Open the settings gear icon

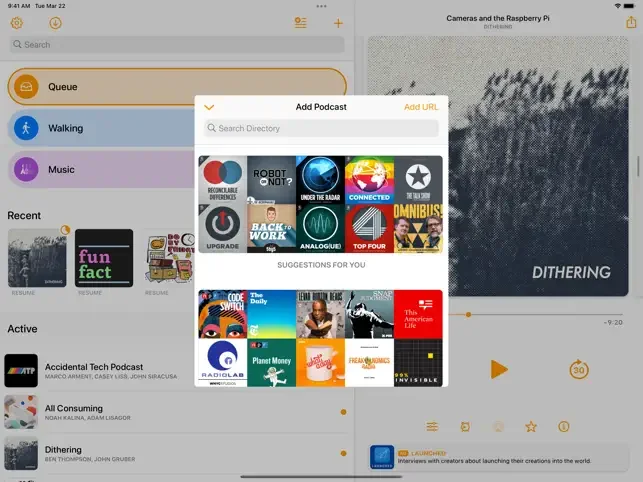pyautogui.click(x=17, y=23)
